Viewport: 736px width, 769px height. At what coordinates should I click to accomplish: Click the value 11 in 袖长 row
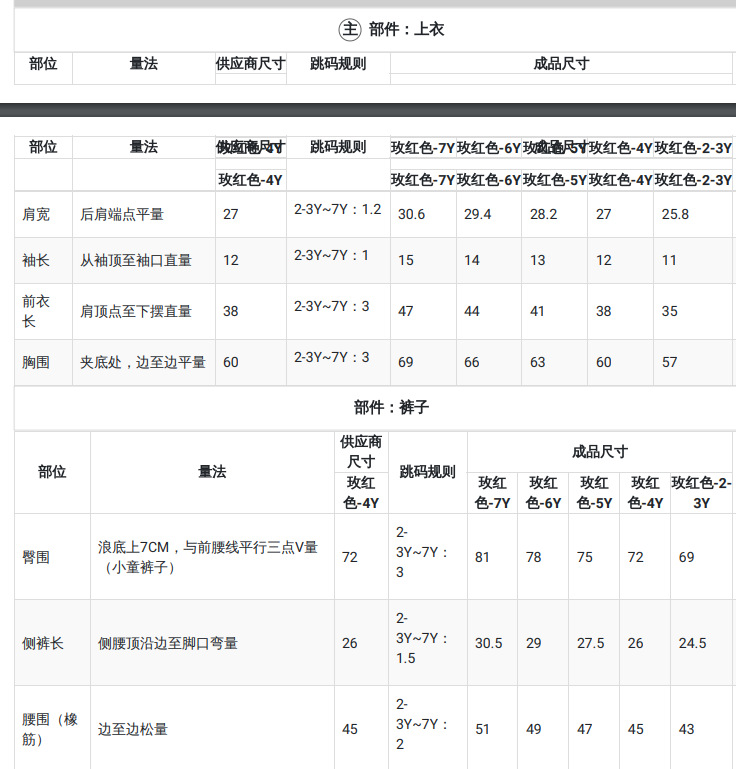tap(669, 260)
